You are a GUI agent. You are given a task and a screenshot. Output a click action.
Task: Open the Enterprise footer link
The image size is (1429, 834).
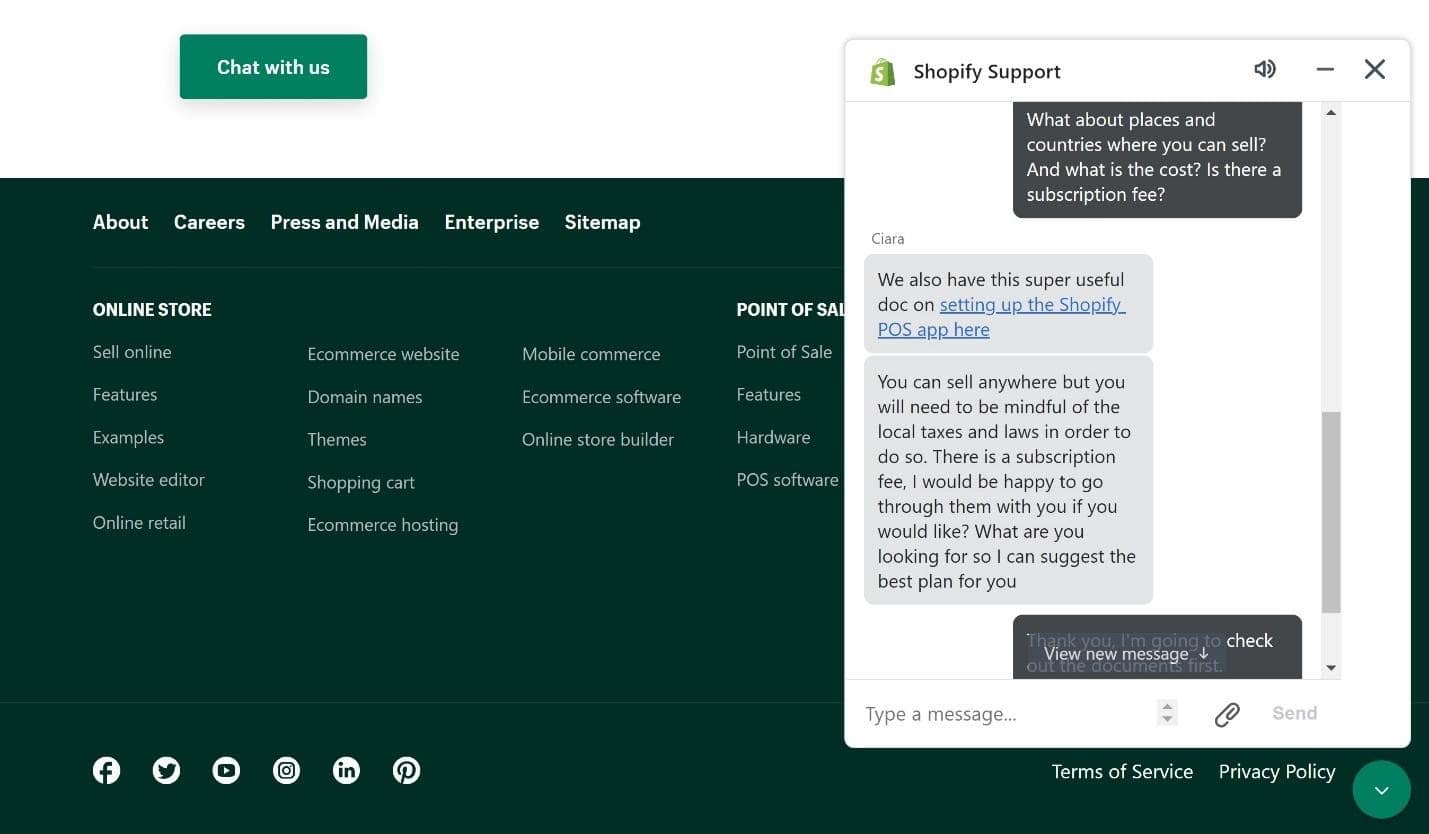click(x=491, y=222)
